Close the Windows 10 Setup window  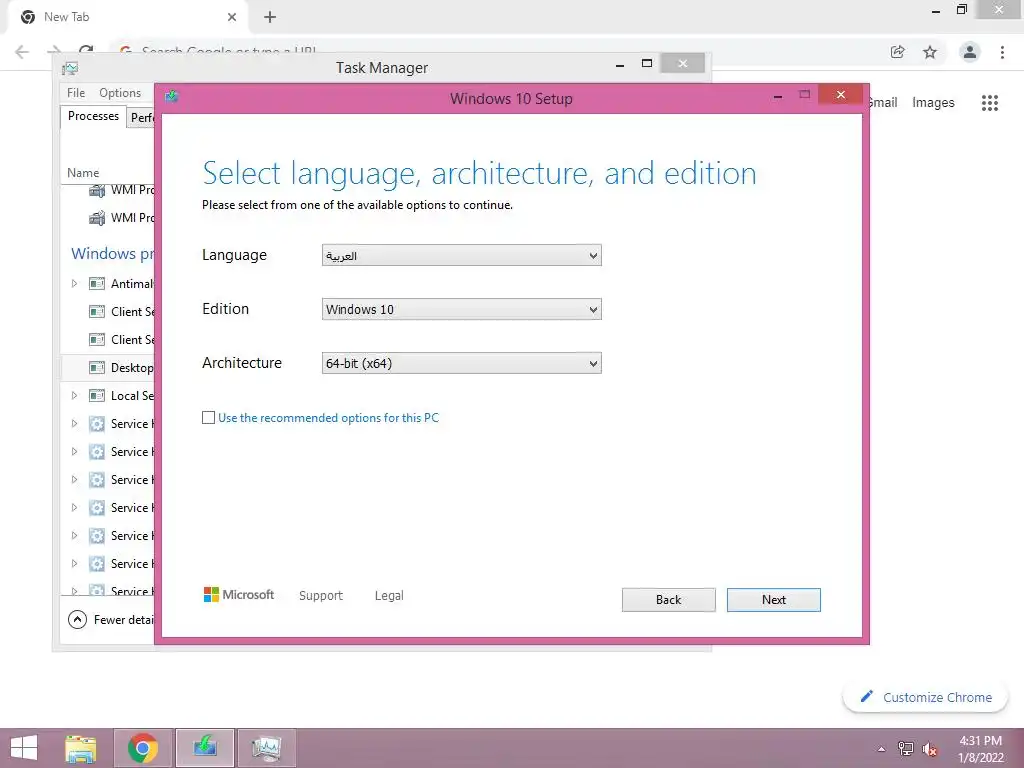841,95
